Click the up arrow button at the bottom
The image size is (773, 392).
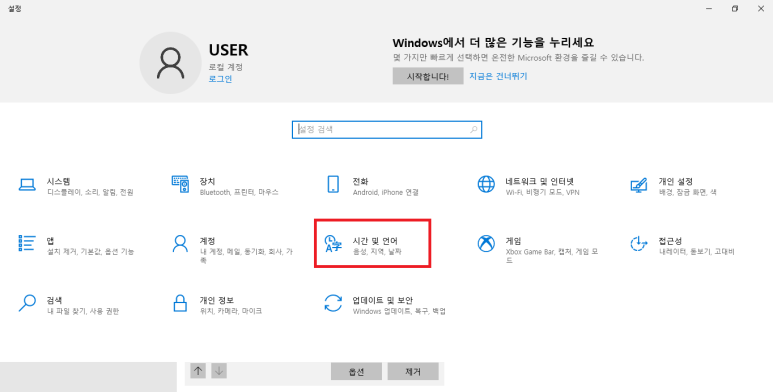coord(198,371)
